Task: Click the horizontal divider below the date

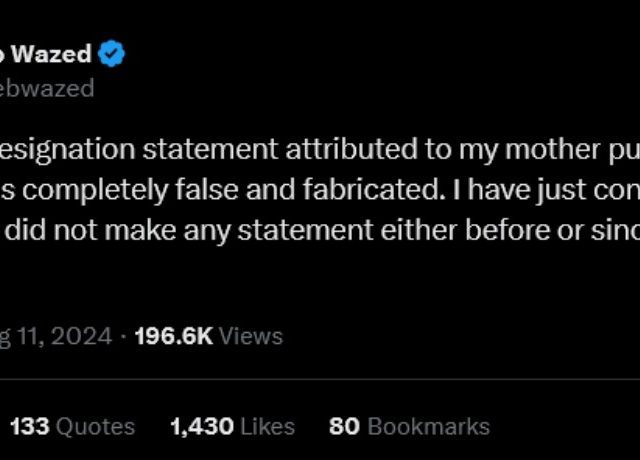Action: click(x=320, y=379)
